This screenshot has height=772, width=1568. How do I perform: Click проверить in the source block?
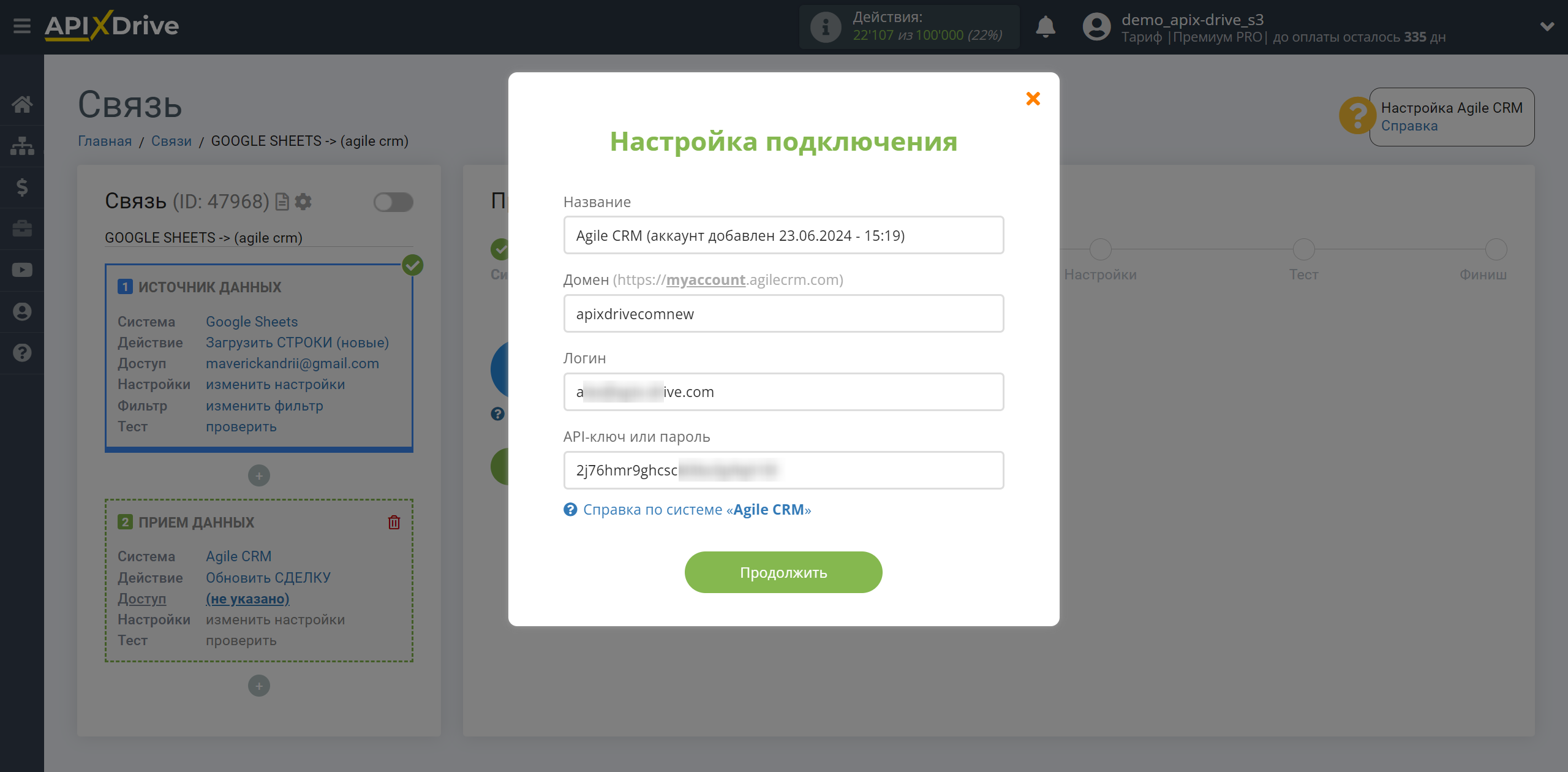241,426
